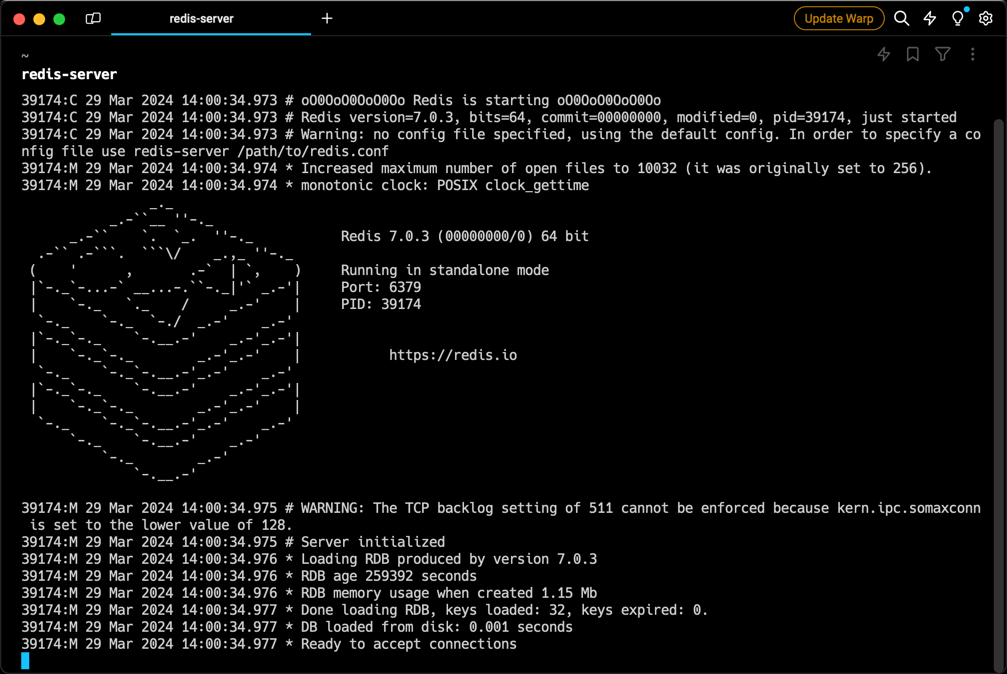Click the blue terminal cursor at bottom
This screenshot has height=674, width=1007.
[25, 660]
